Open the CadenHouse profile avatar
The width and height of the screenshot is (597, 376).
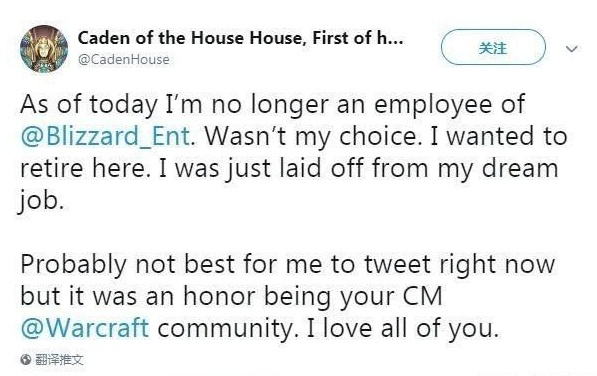44,49
